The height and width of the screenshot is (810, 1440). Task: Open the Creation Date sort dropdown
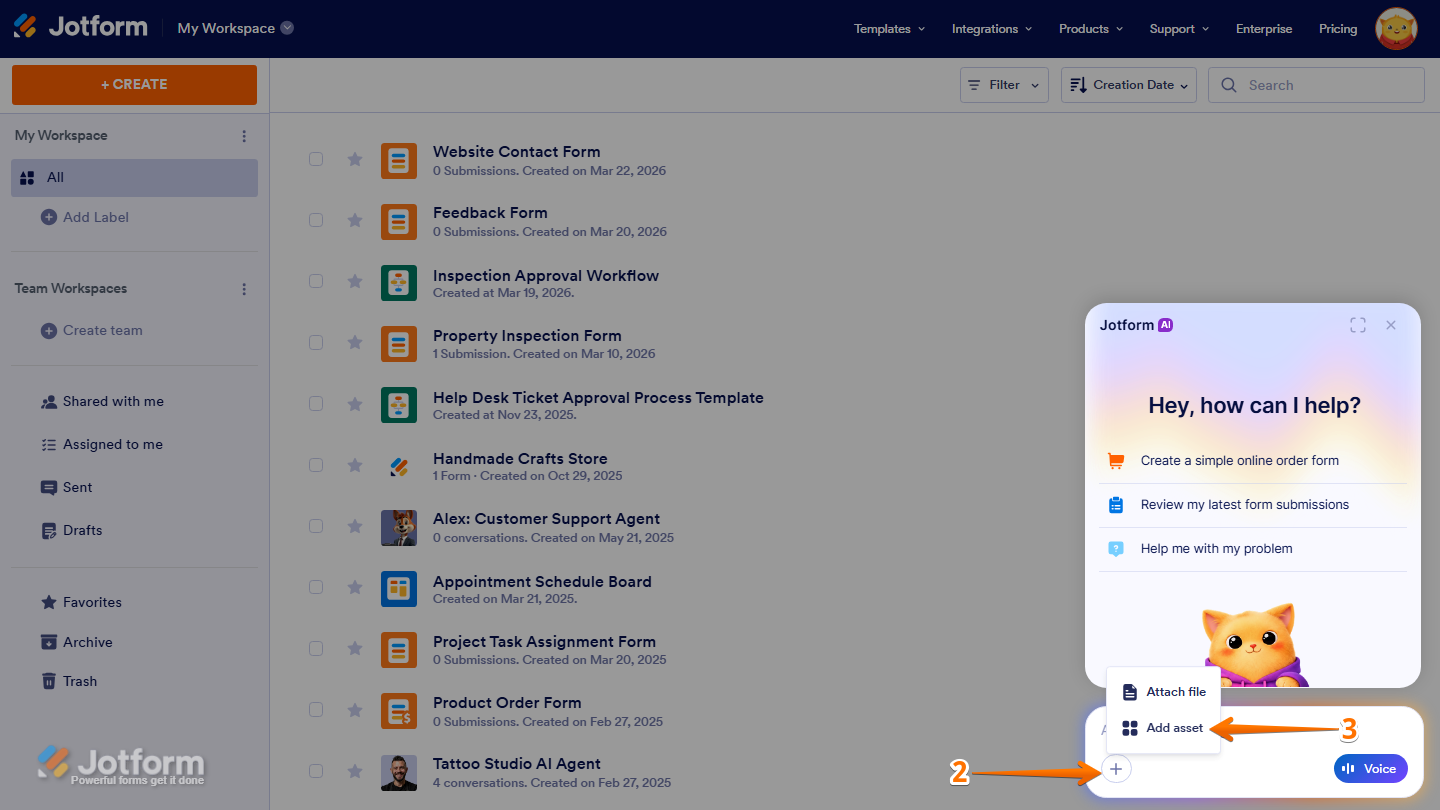pyautogui.click(x=1128, y=84)
